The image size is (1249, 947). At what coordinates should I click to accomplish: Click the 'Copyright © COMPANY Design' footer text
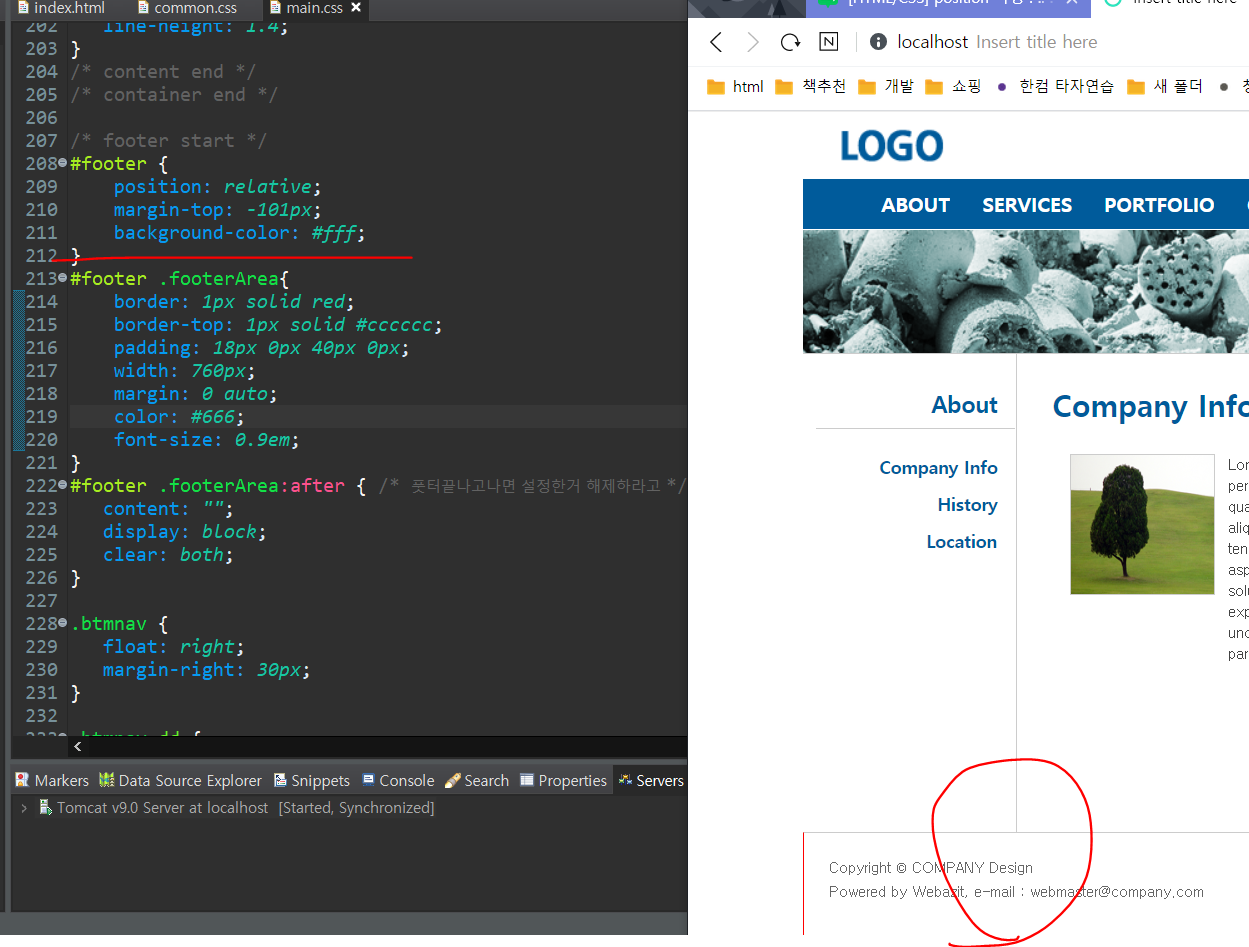tap(931, 868)
